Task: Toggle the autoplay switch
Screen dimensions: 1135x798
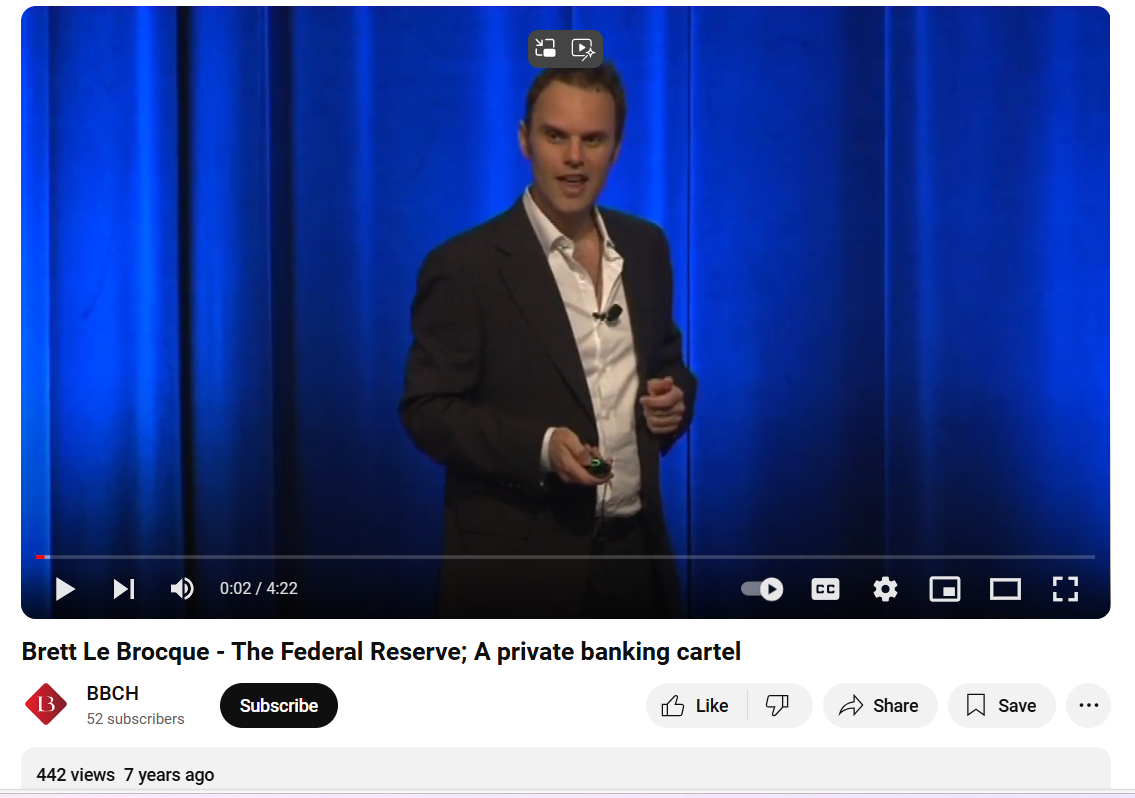Action: click(x=762, y=589)
